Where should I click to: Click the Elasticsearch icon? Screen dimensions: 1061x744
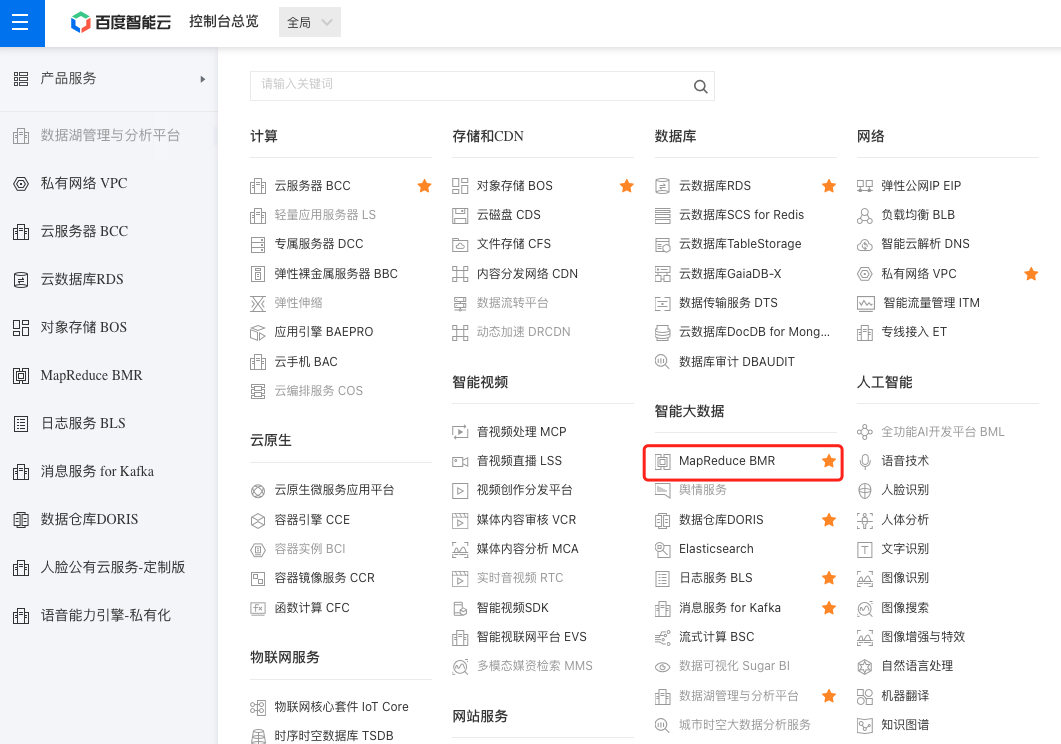tap(662, 549)
